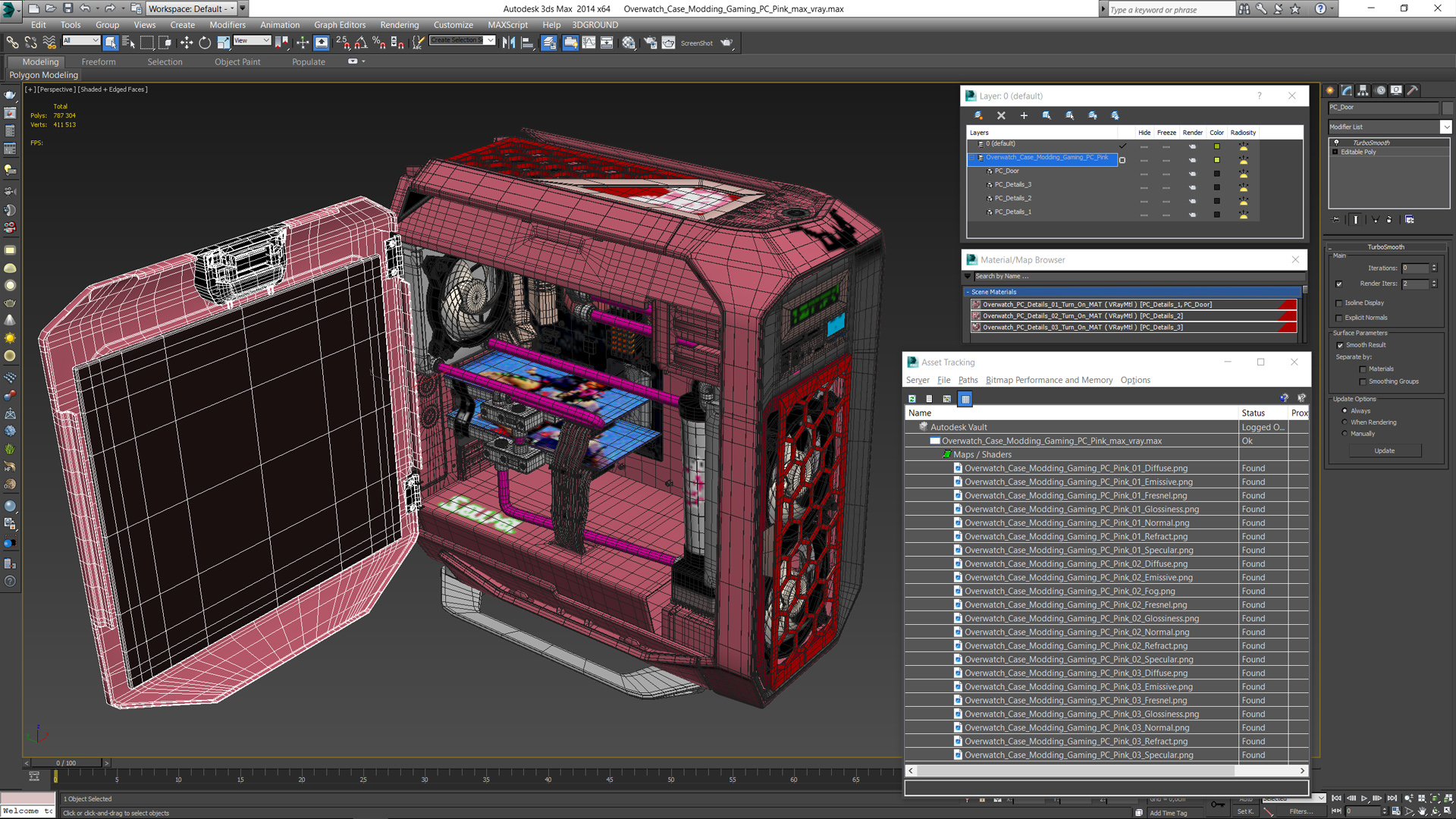Image resolution: width=1456 pixels, height=819 pixels.
Task: Open Curve Editor from toolbar
Action: (588, 42)
